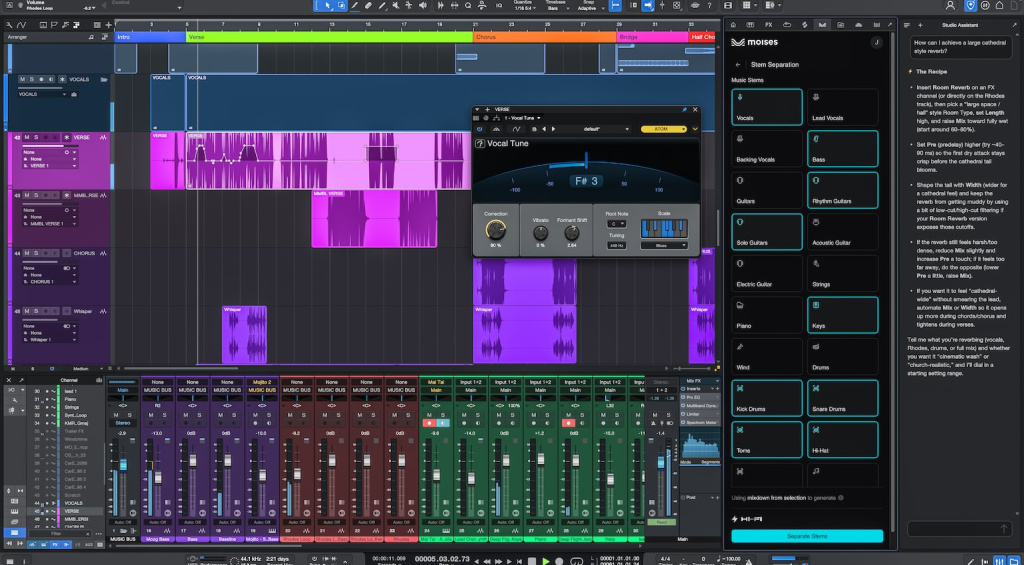1024x565 pixels.
Task: Start new chat with Studio Assistant plus icon
Action: [920, 25]
